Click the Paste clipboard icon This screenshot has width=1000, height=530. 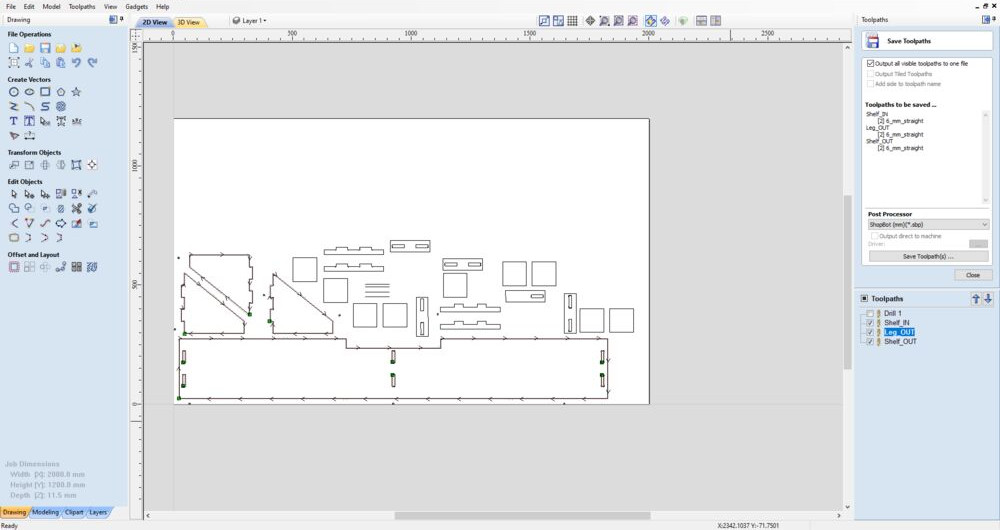click(x=61, y=63)
